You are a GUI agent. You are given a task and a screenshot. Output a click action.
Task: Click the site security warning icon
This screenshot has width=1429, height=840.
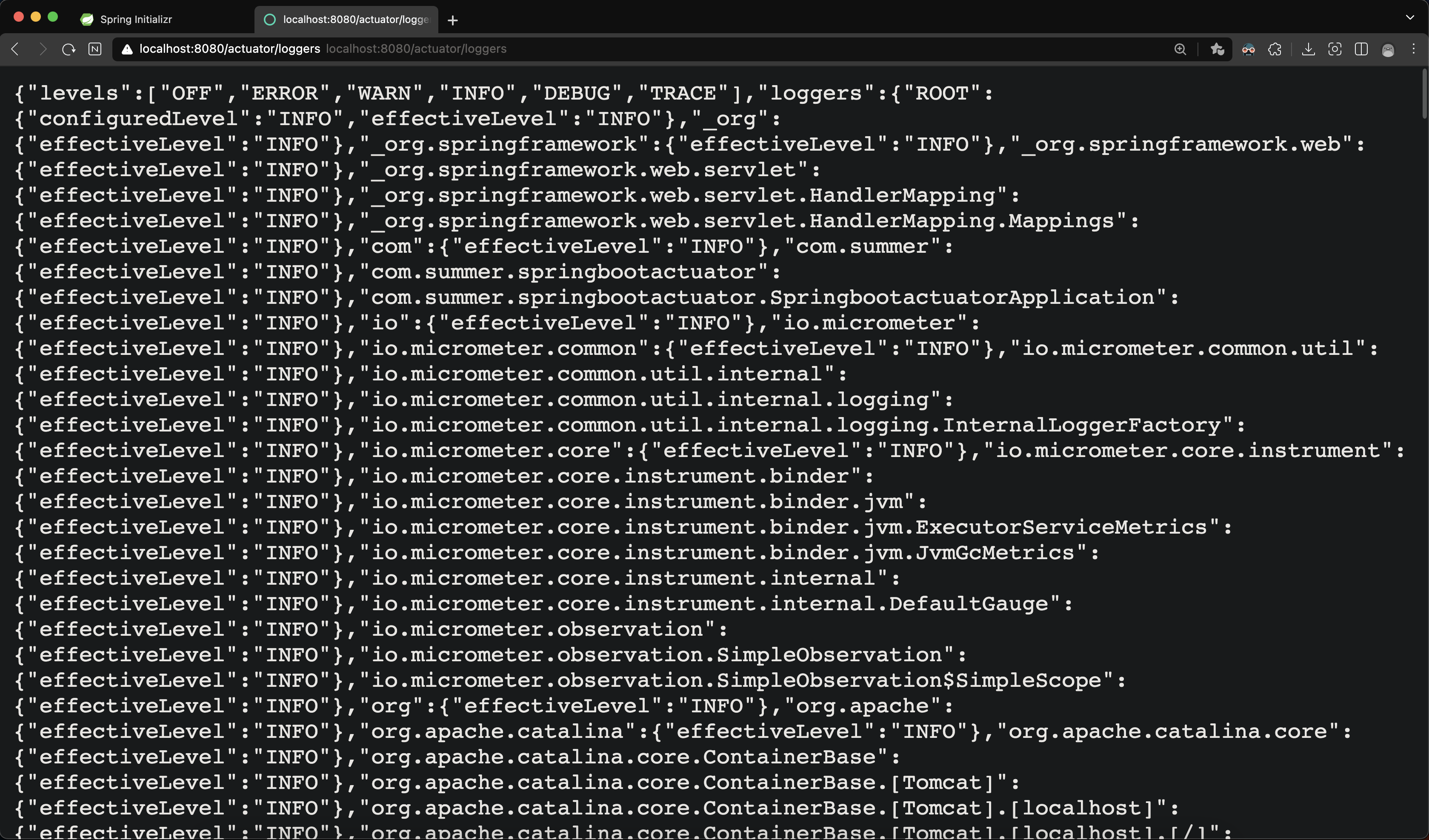127,49
